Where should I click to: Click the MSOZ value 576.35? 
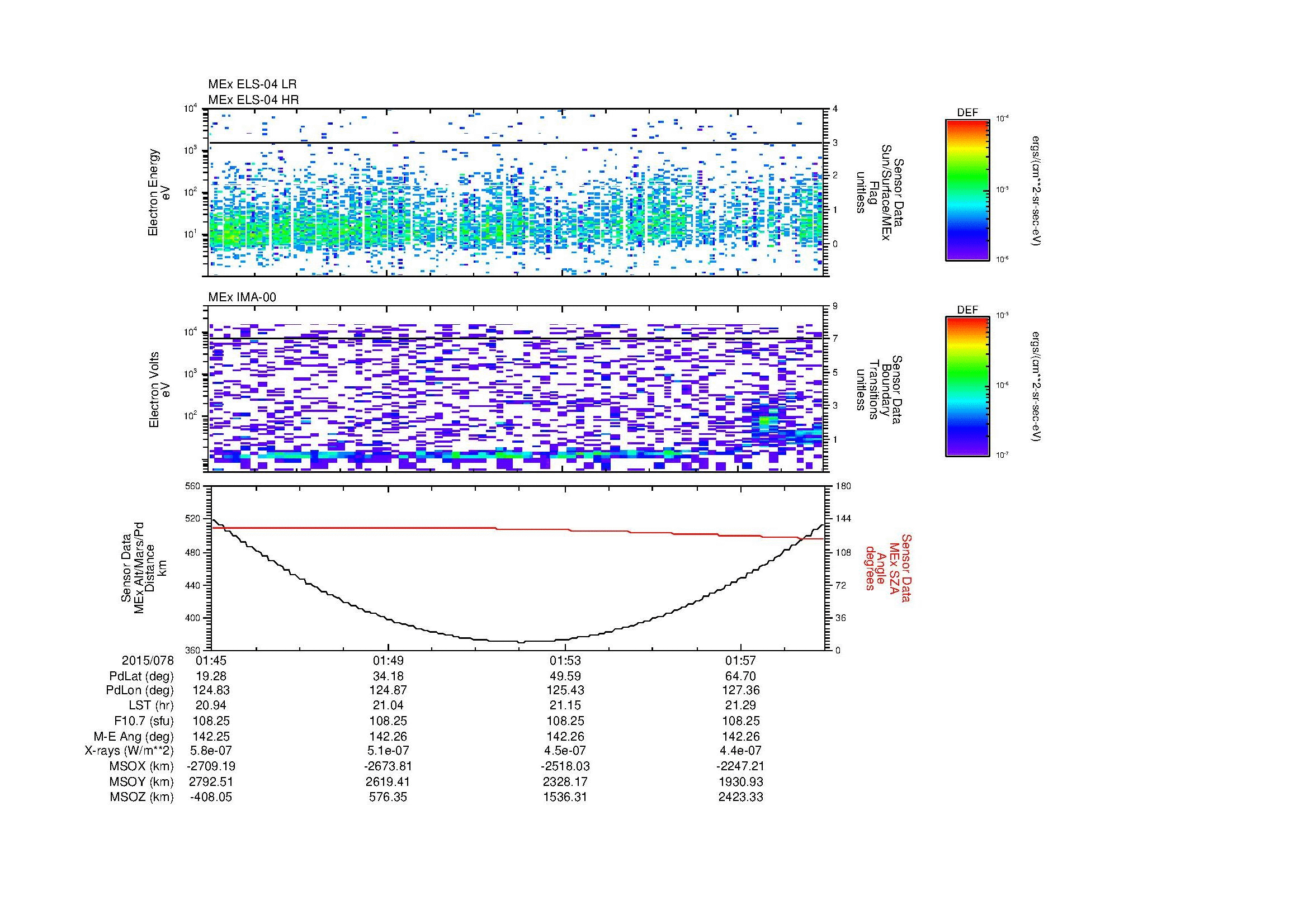[388, 797]
